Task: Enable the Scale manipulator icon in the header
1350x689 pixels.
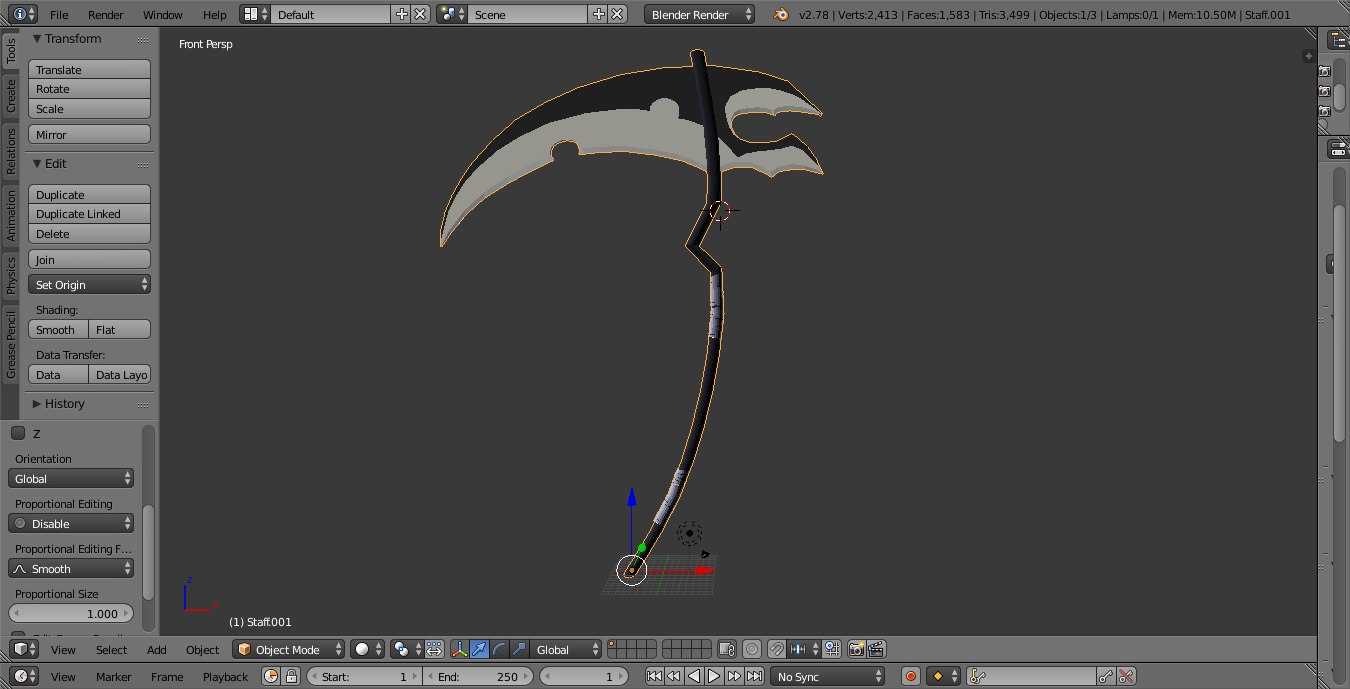Action: [x=522, y=648]
